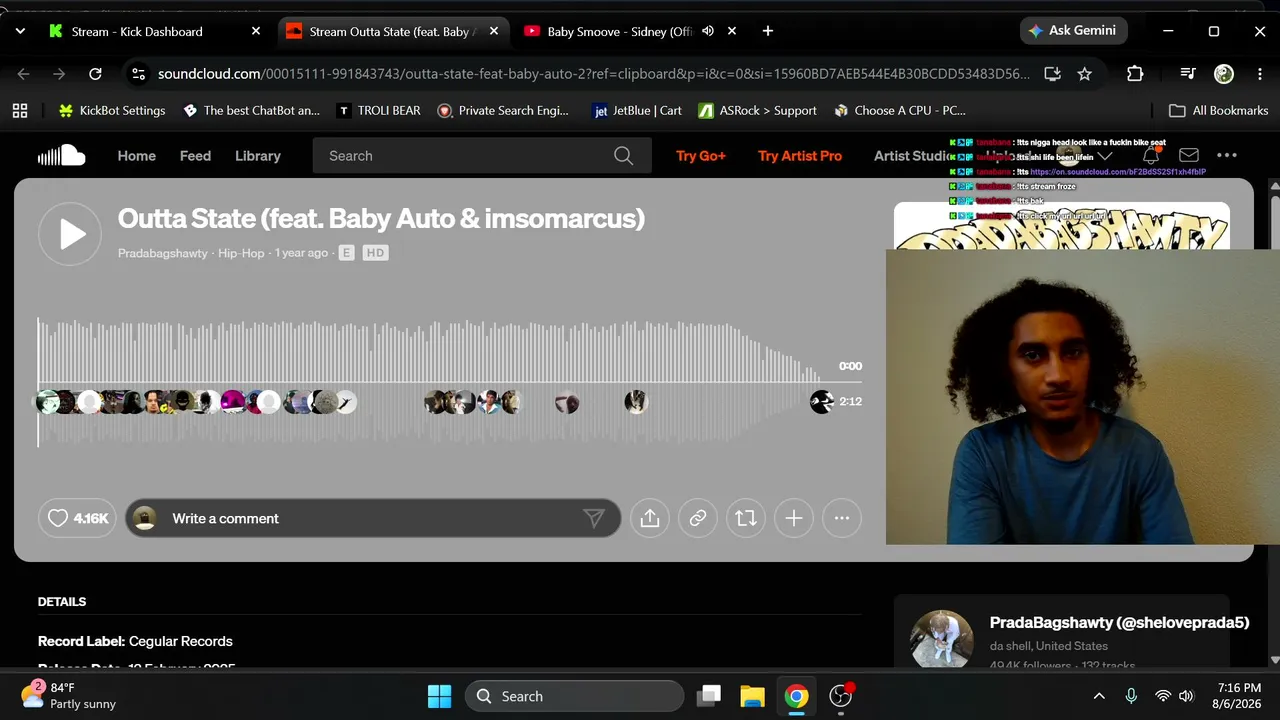This screenshot has height=720, width=1280.
Task: Add the track to a playlist
Action: [x=794, y=518]
